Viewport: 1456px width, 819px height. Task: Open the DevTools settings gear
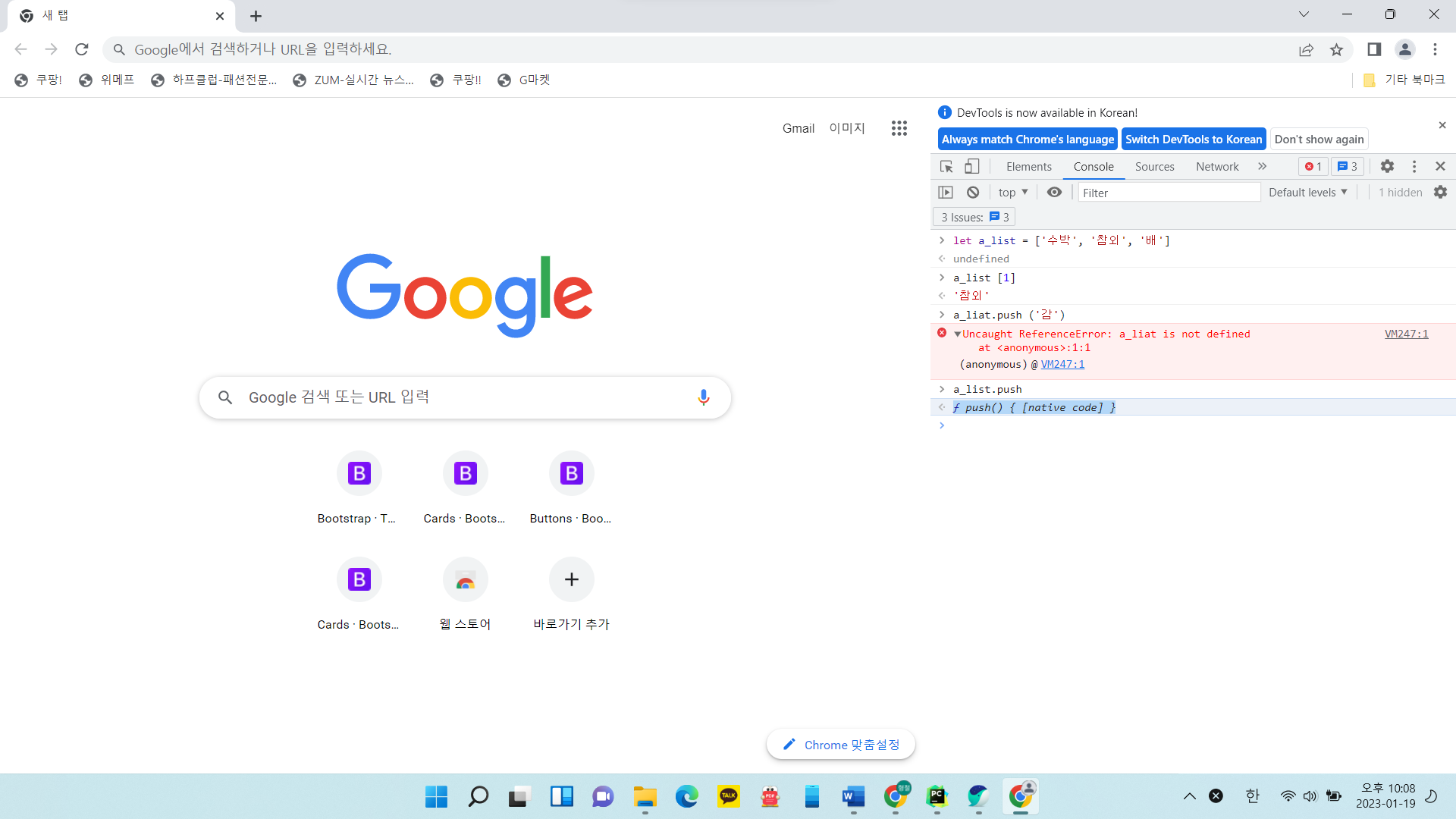click(1387, 166)
